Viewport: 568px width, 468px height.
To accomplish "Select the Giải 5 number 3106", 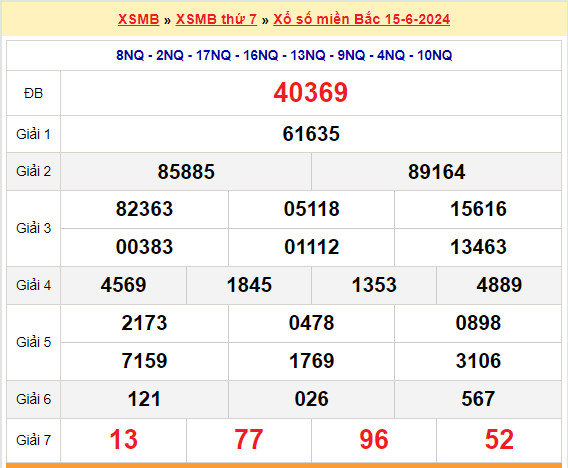I will [x=478, y=361].
